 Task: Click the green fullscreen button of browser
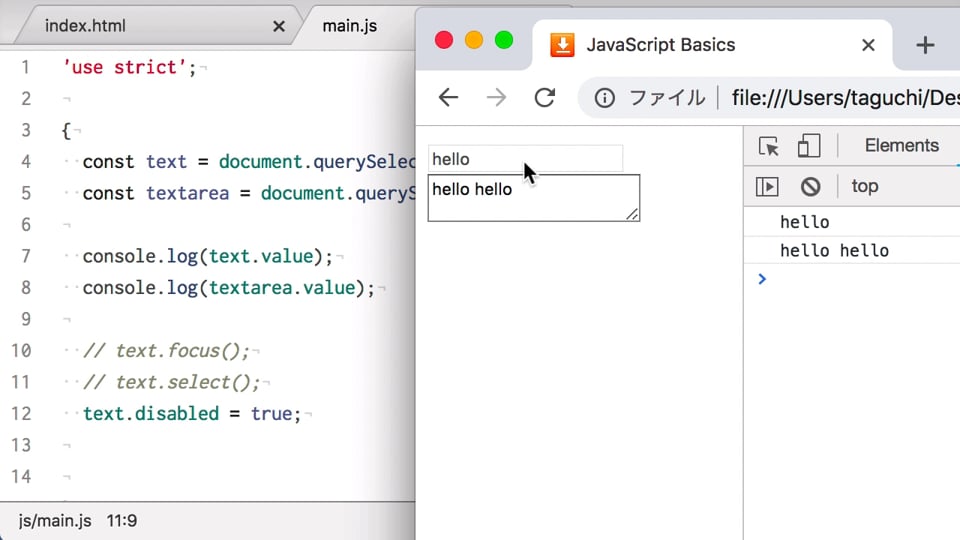(504, 40)
